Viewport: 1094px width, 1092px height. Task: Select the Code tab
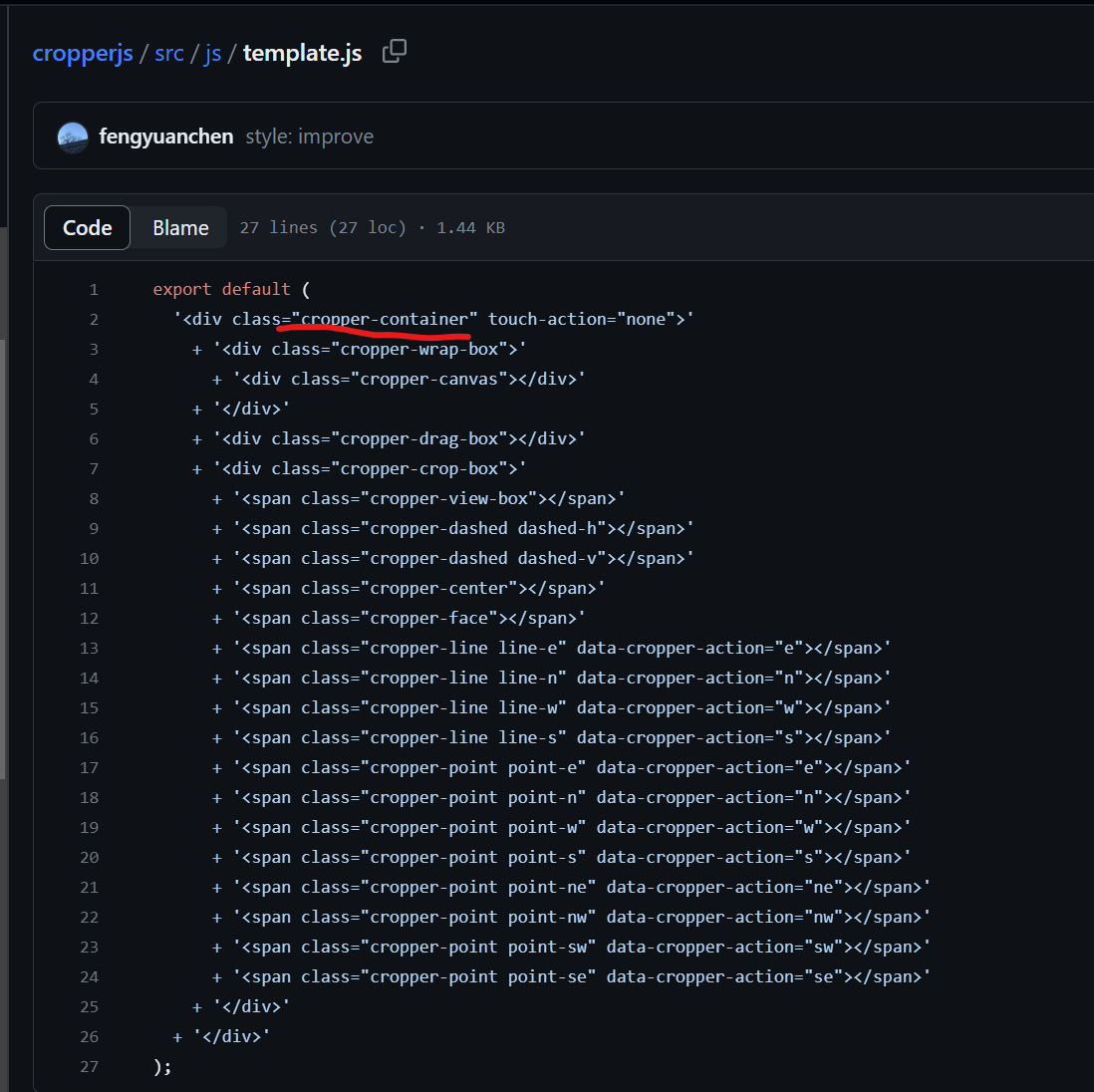87,227
